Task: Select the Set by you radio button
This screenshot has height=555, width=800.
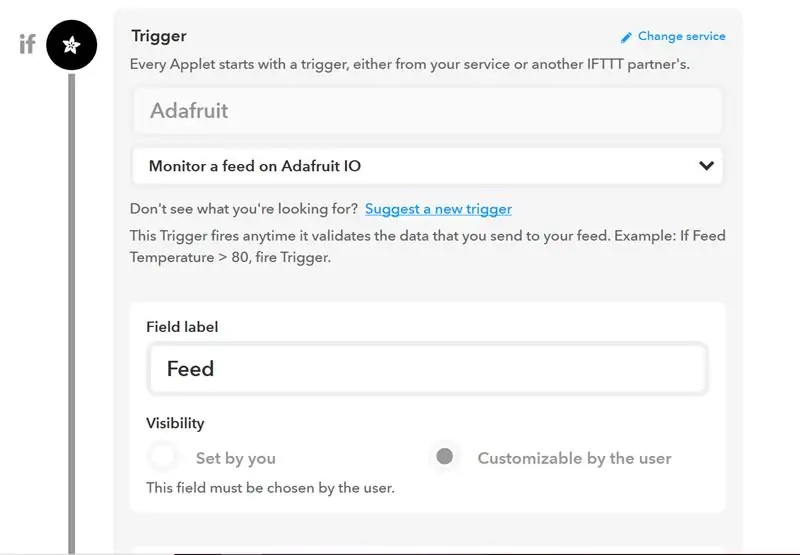Action: (x=163, y=457)
